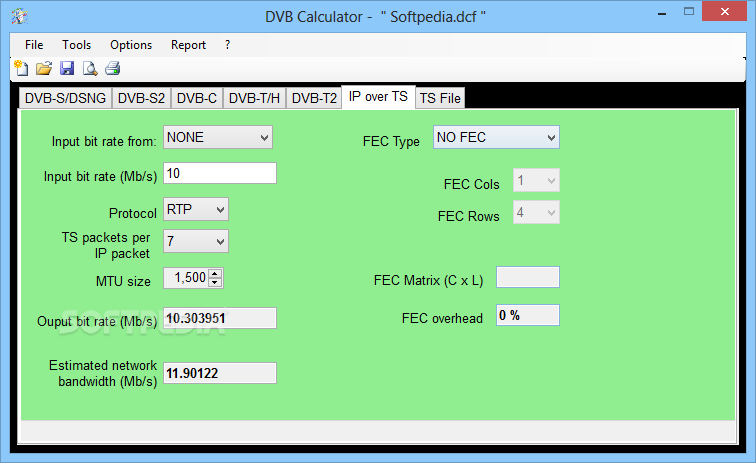756x463 pixels.
Task: Select the IP over TS tab
Action: point(378,97)
